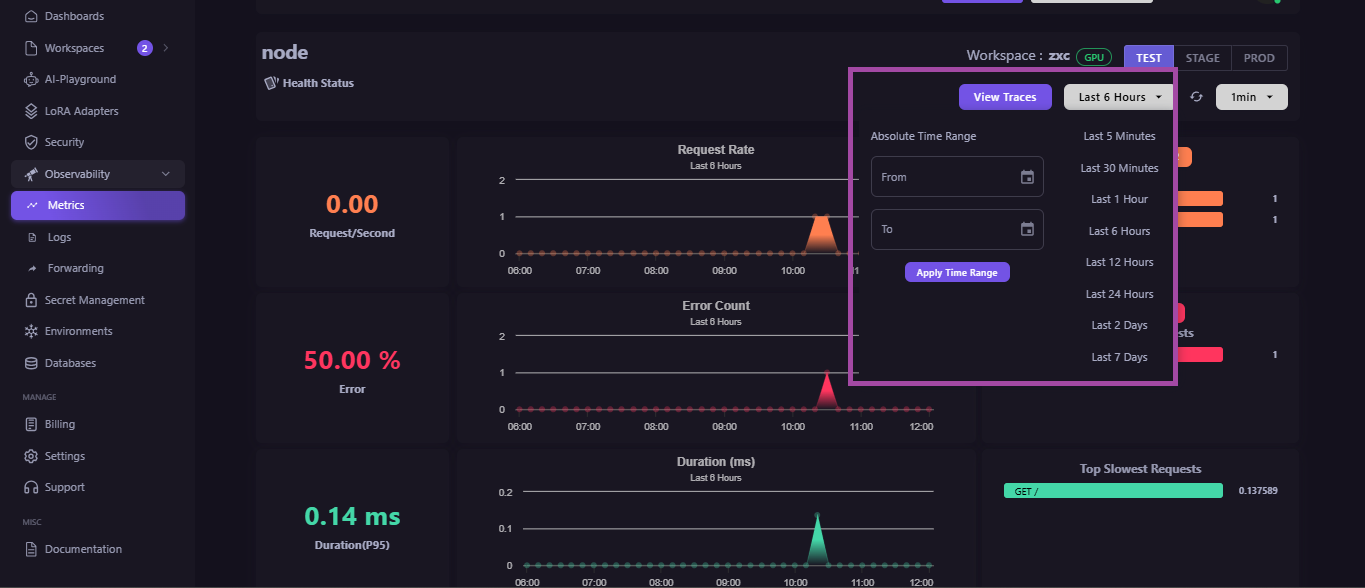Viewport: 1365px width, 588px height.
Task: Select Last 7 Days range
Action: click(x=1119, y=357)
